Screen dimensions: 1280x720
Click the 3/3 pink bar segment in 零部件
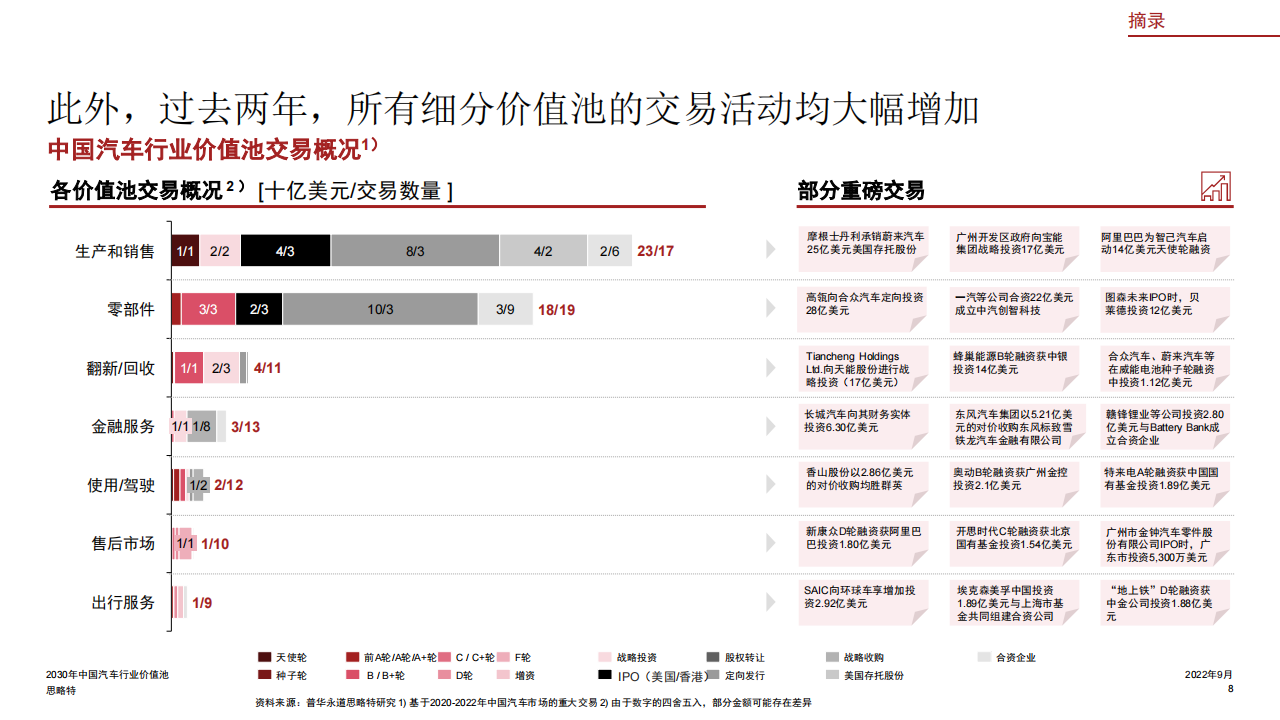(208, 309)
